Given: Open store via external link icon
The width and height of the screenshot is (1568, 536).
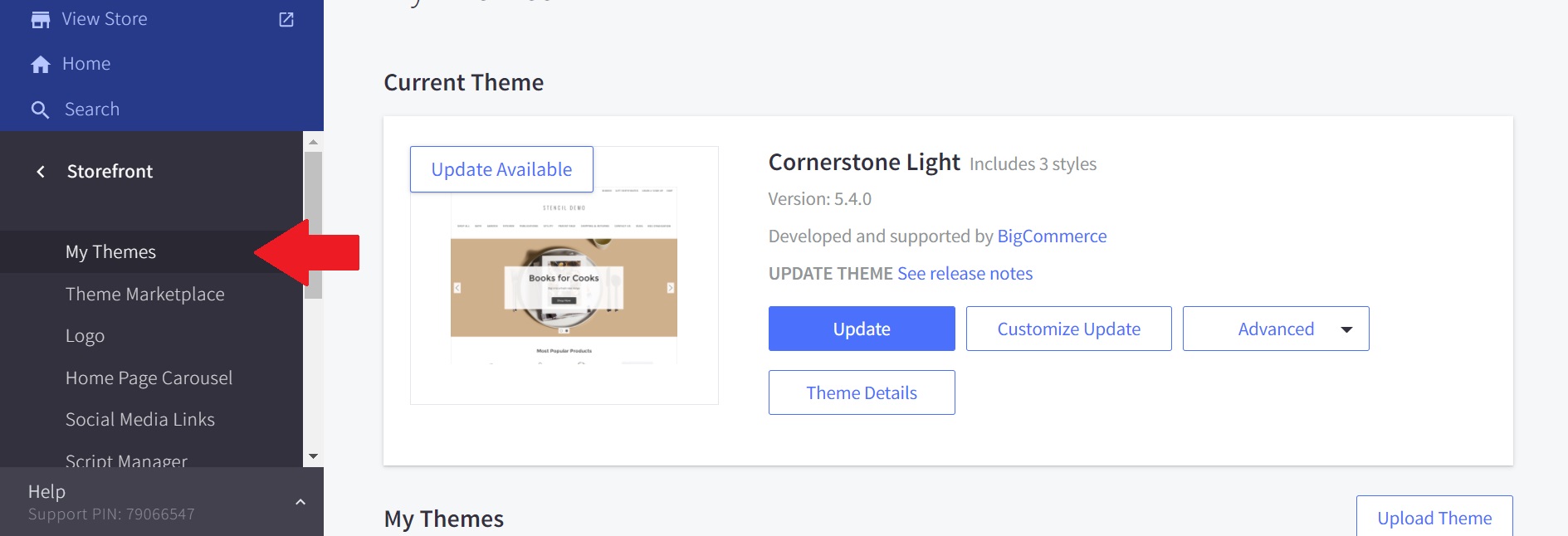Looking at the screenshot, I should pos(286,19).
